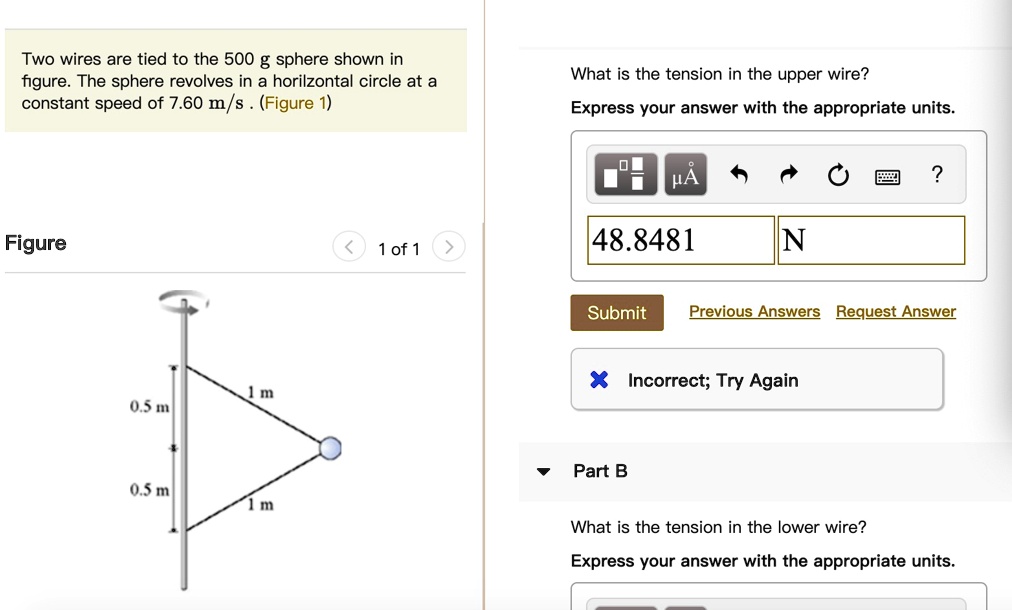Go to the previous figure with left chevron
Screen dimensions: 1012x610
(x=349, y=246)
